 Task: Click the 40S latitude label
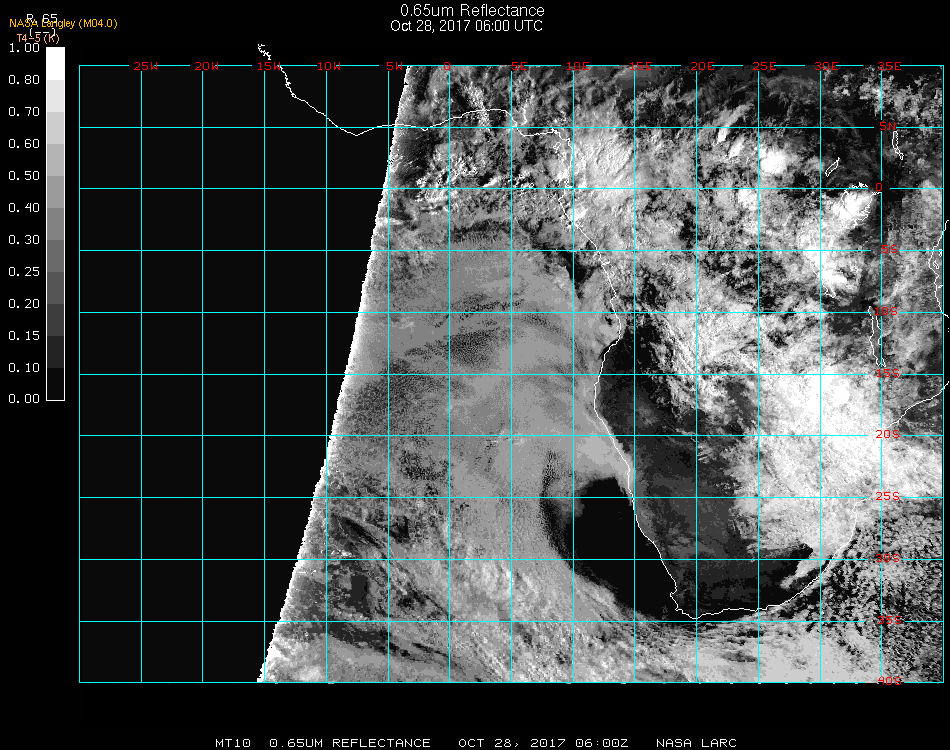[x=888, y=681]
